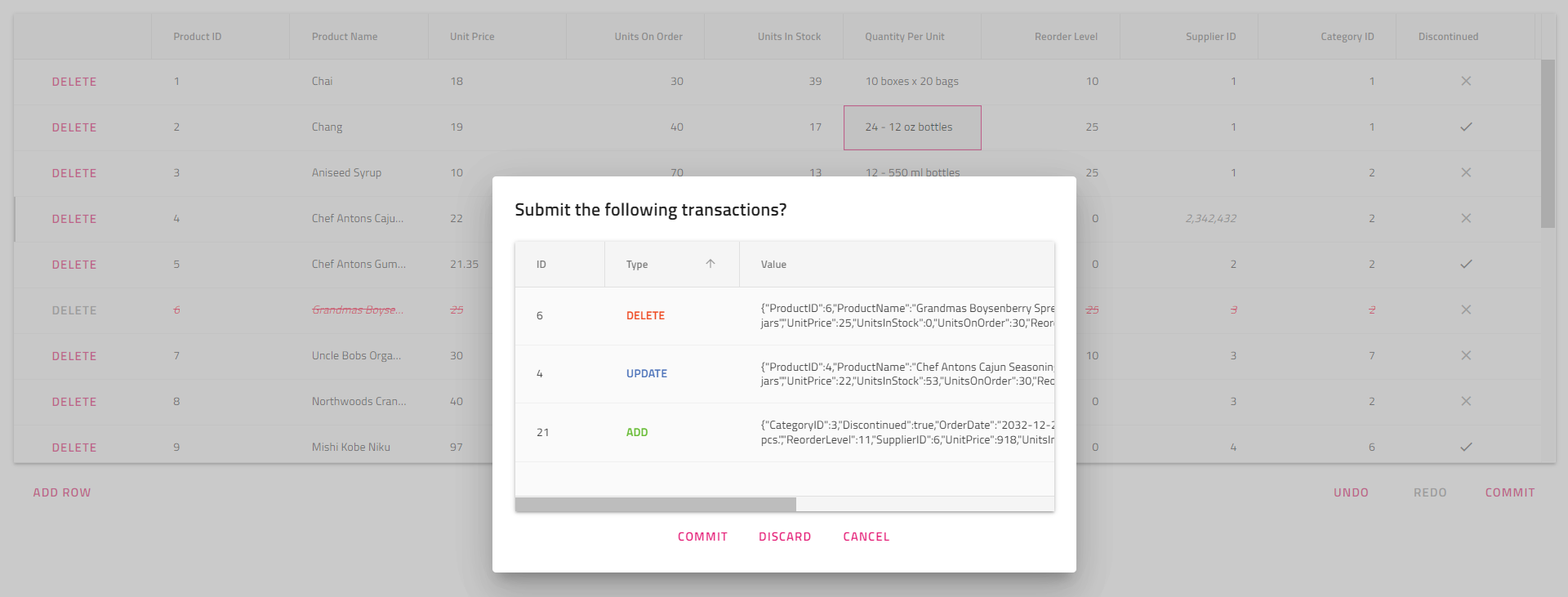This screenshot has height=597, width=1568.
Task: Click the sort arrow in the Type header
Action: [x=710, y=264]
